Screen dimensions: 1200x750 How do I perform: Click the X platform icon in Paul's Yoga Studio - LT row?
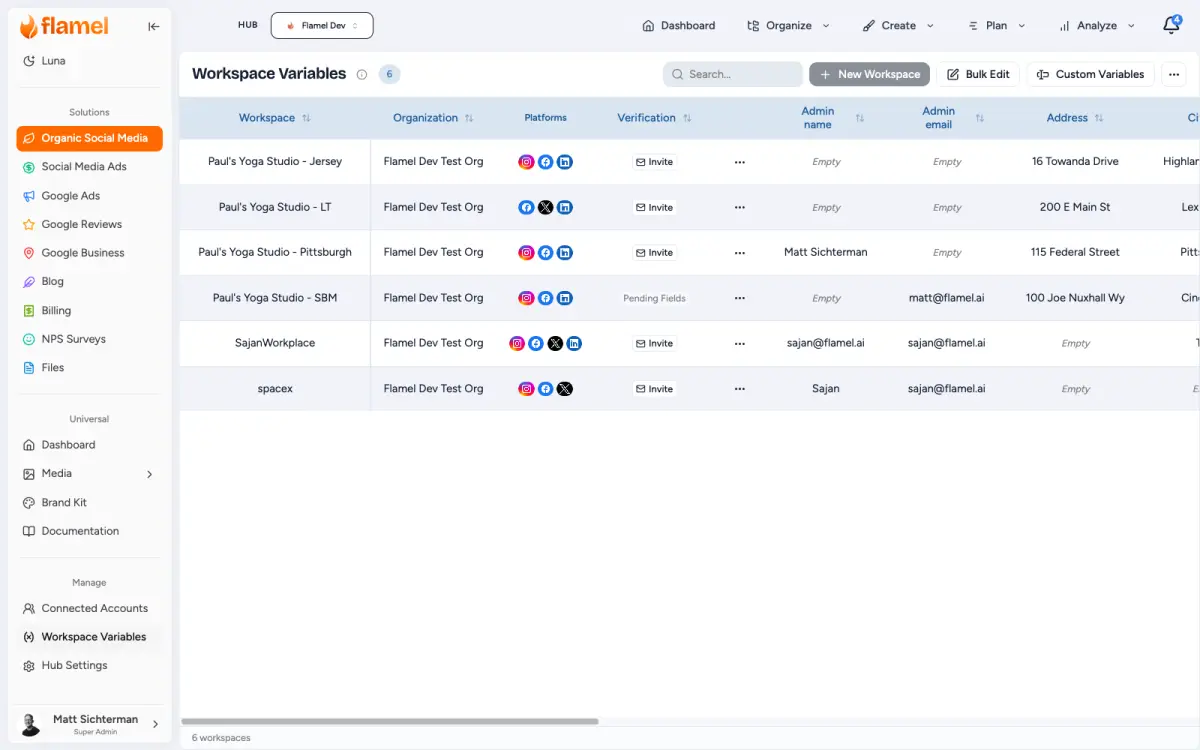coord(545,207)
